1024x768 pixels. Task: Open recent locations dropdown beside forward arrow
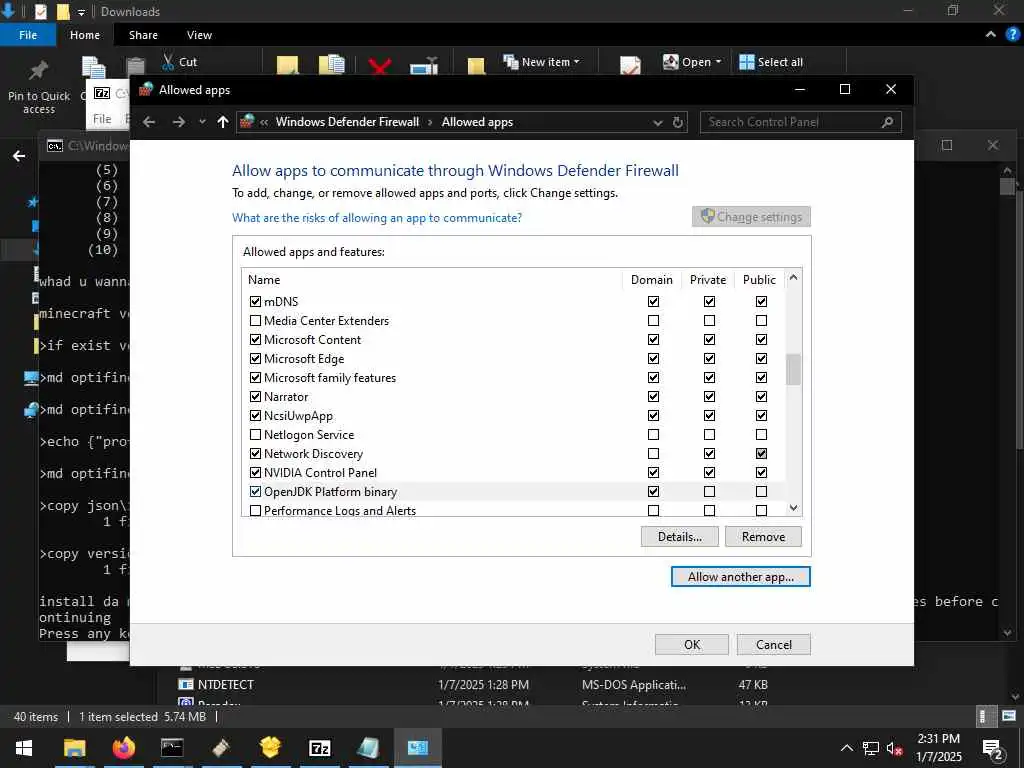point(202,122)
